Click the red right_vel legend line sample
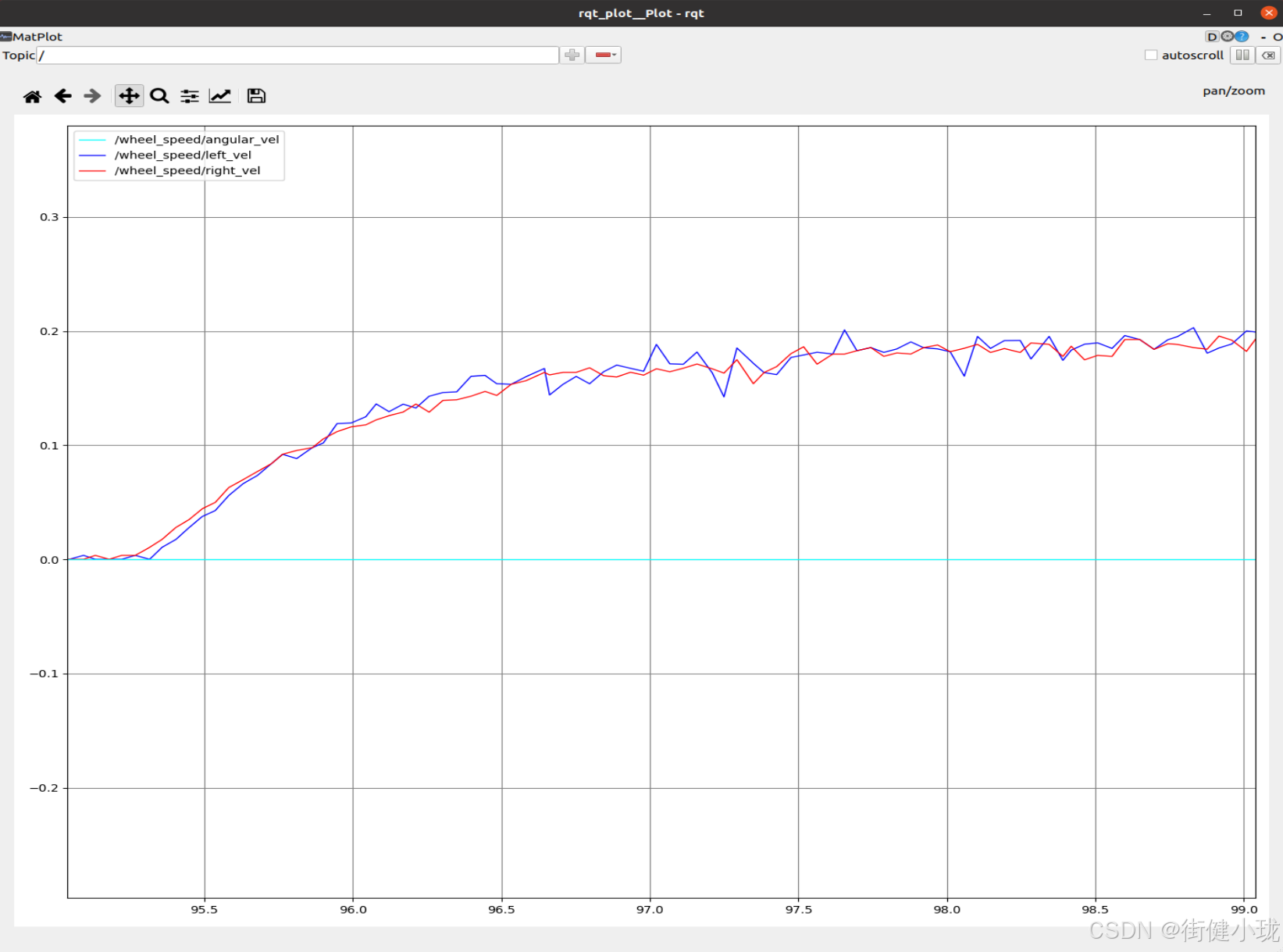 [92, 171]
